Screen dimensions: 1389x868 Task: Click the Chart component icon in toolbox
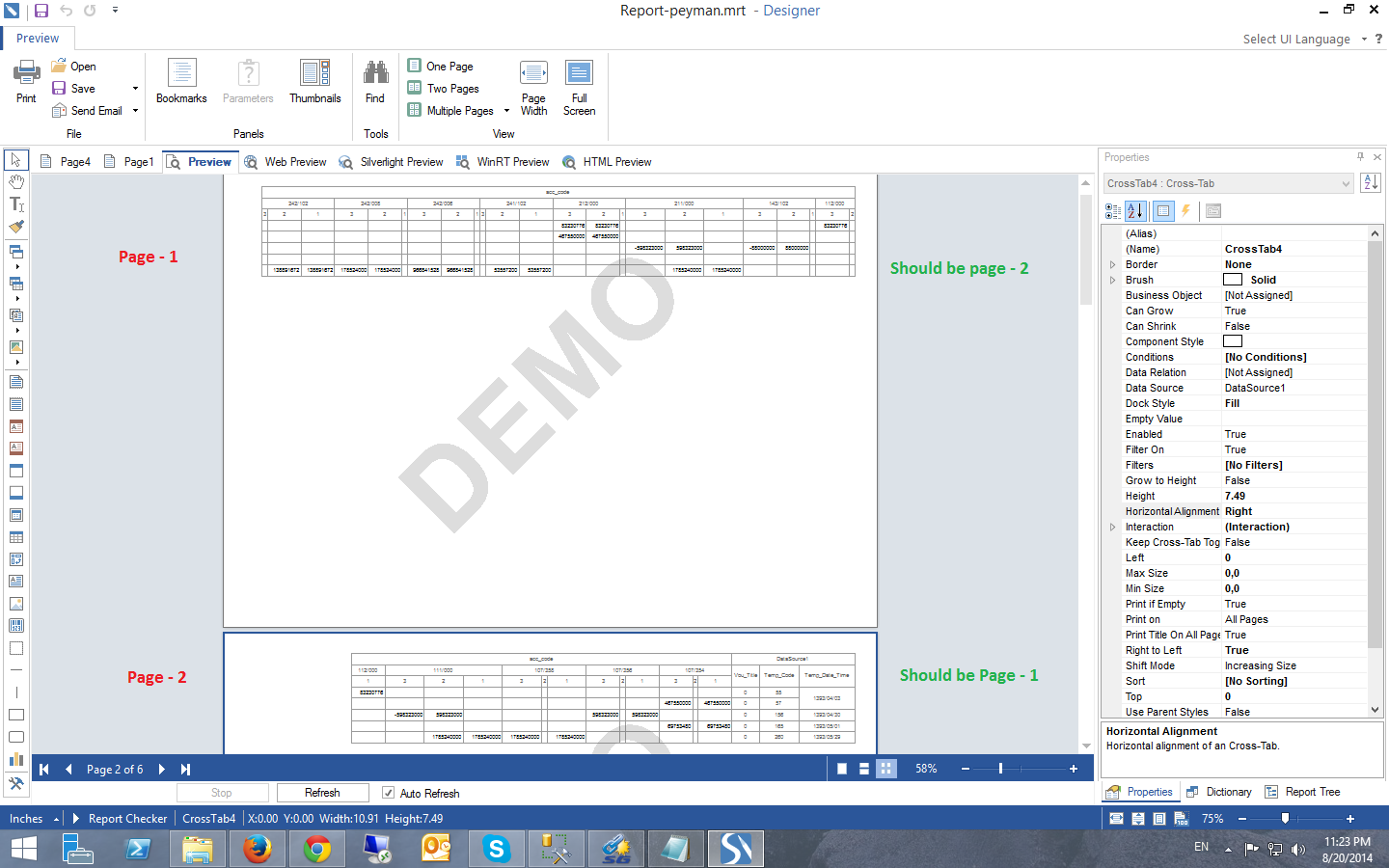[16, 759]
